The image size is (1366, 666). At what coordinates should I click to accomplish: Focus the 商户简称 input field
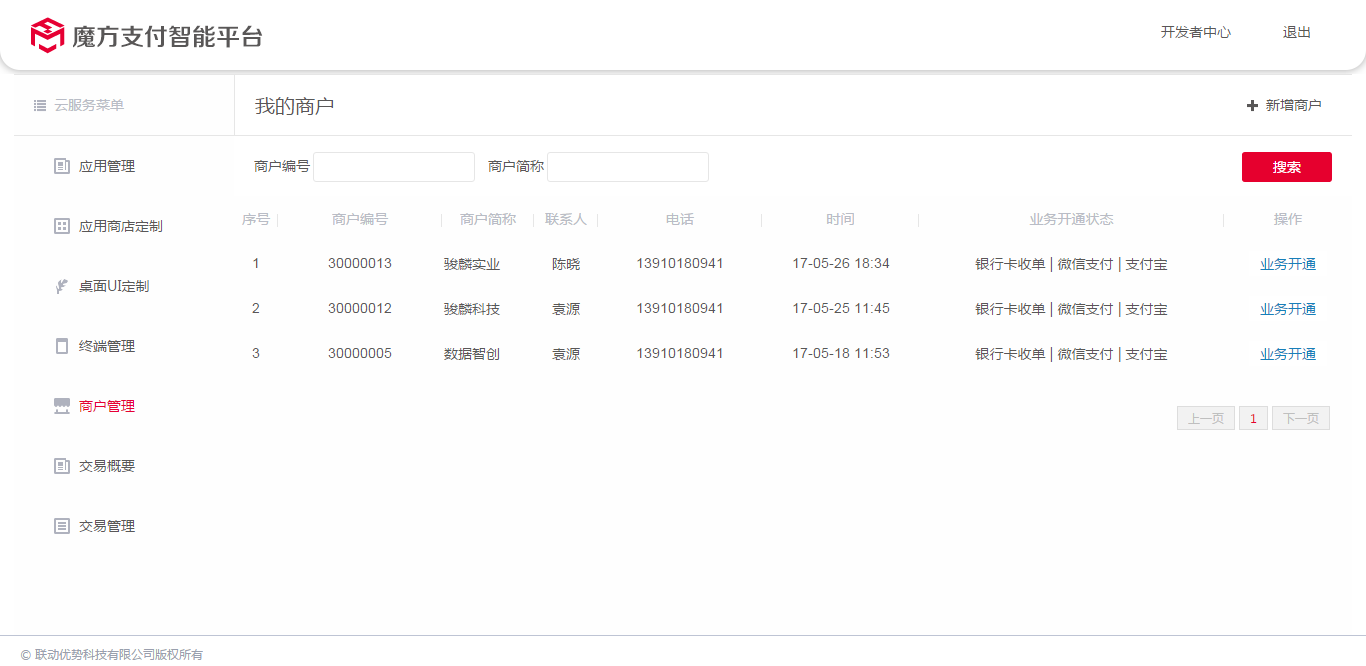(x=628, y=167)
